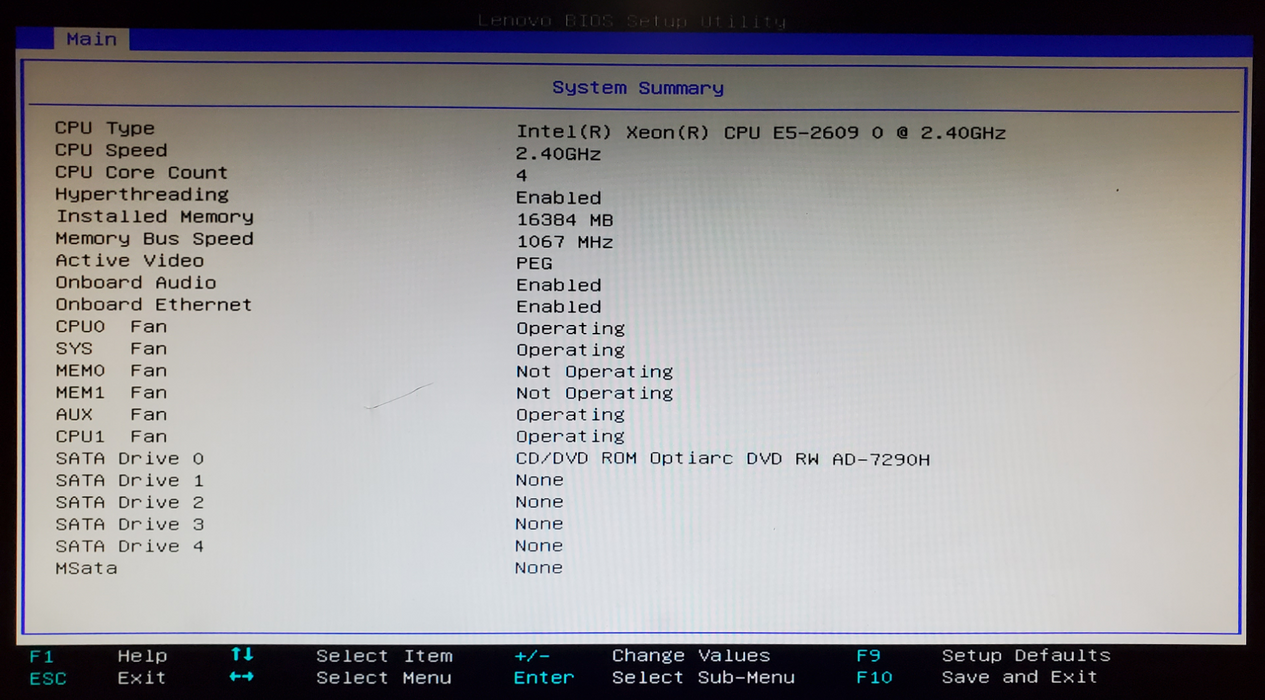Click the CPU Type row label
Image resolution: width=1265 pixels, height=700 pixels.
[105, 128]
